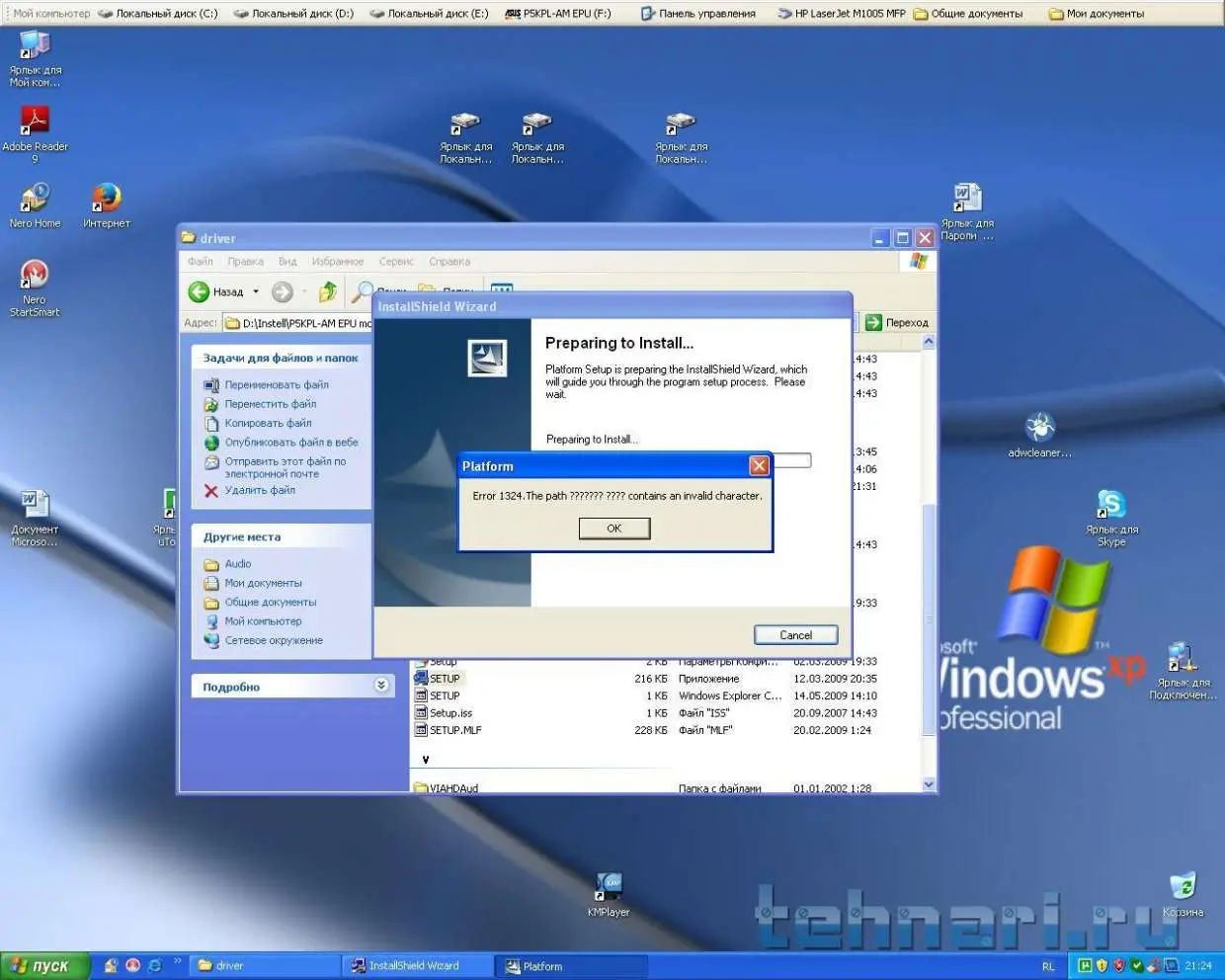This screenshot has width=1225, height=980.
Task: Collapse the Другие места panel header
Action: click(283, 536)
